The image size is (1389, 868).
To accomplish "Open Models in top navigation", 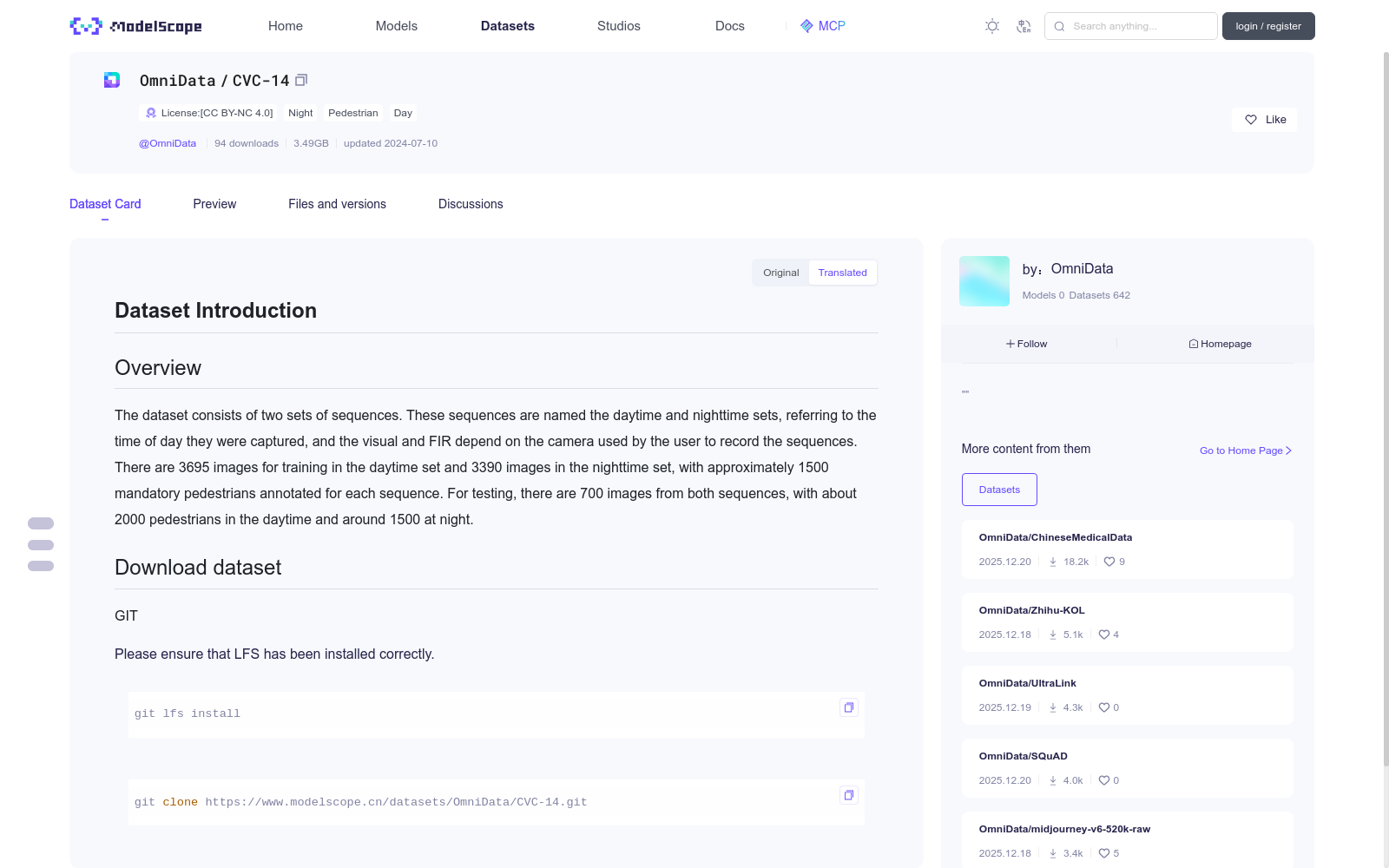I will (x=397, y=26).
